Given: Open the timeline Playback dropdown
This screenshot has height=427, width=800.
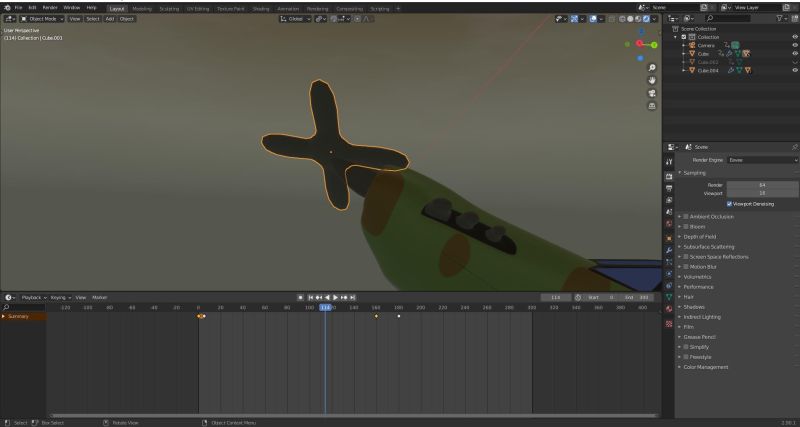Looking at the screenshot, I should tap(34, 297).
